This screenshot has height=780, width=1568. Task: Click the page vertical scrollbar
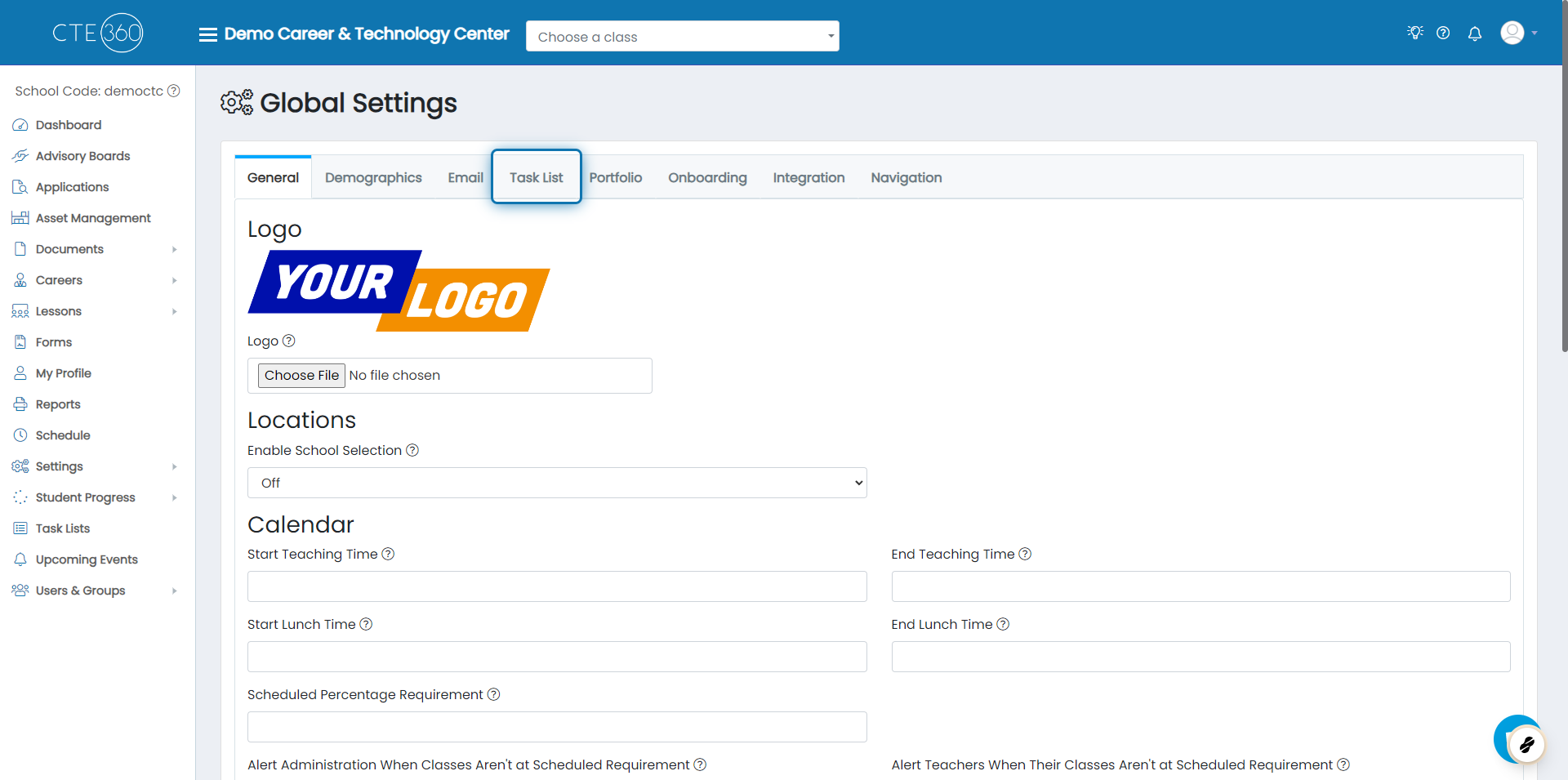pos(1563,204)
